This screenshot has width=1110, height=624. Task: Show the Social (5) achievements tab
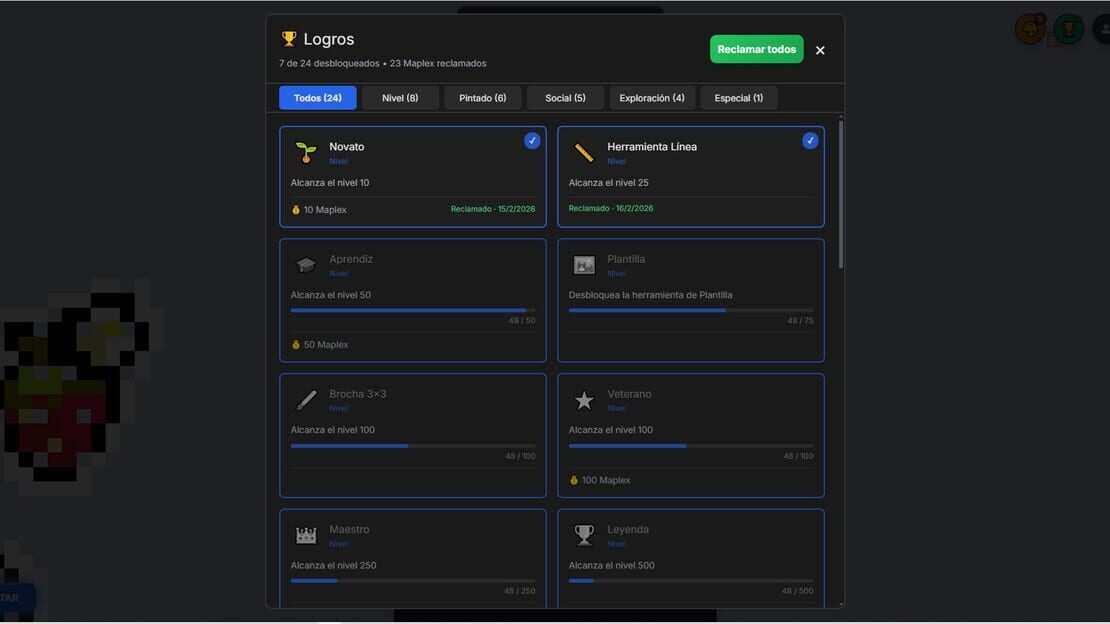click(565, 98)
